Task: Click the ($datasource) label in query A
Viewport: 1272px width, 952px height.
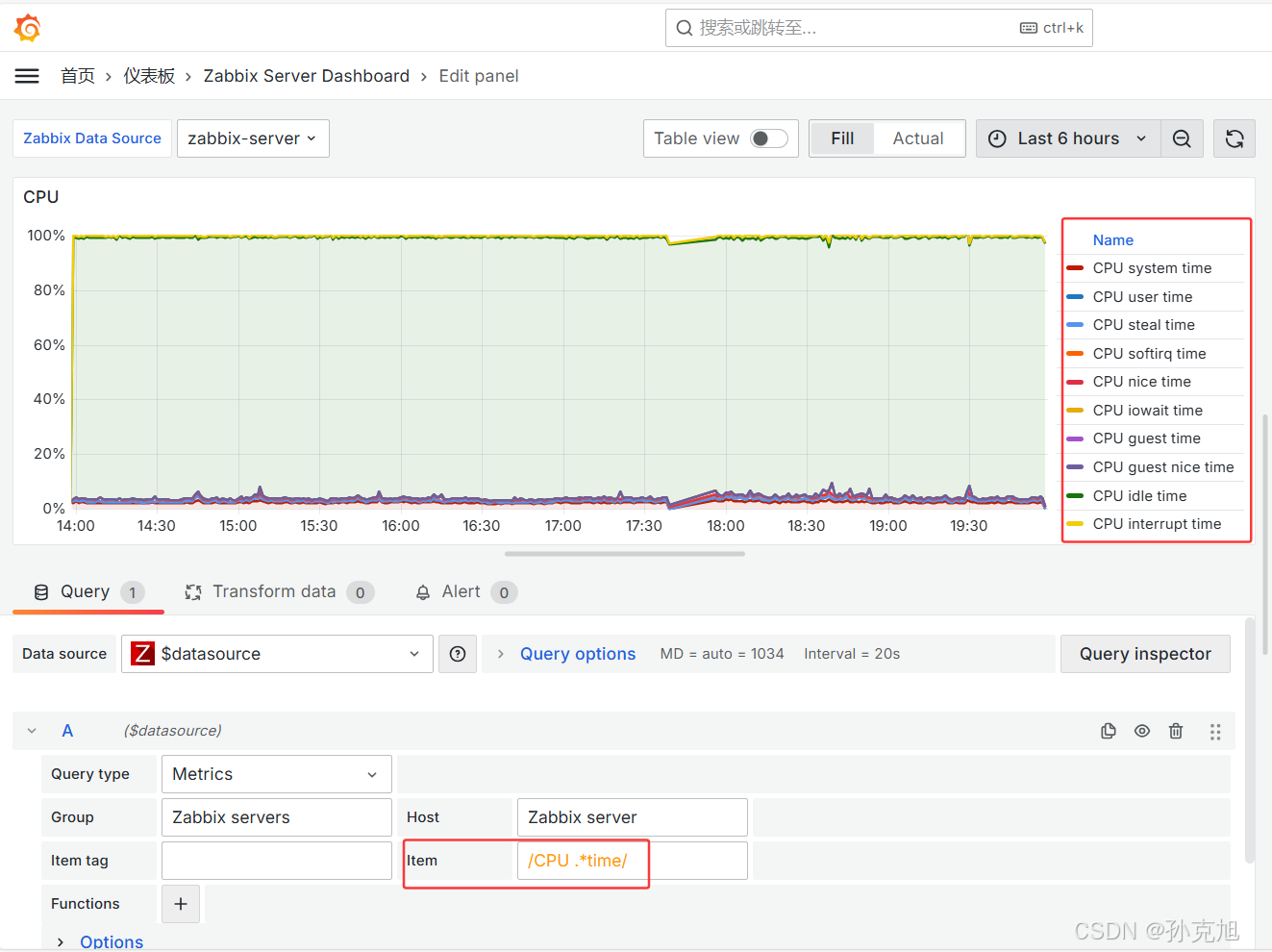Action: click(x=173, y=731)
